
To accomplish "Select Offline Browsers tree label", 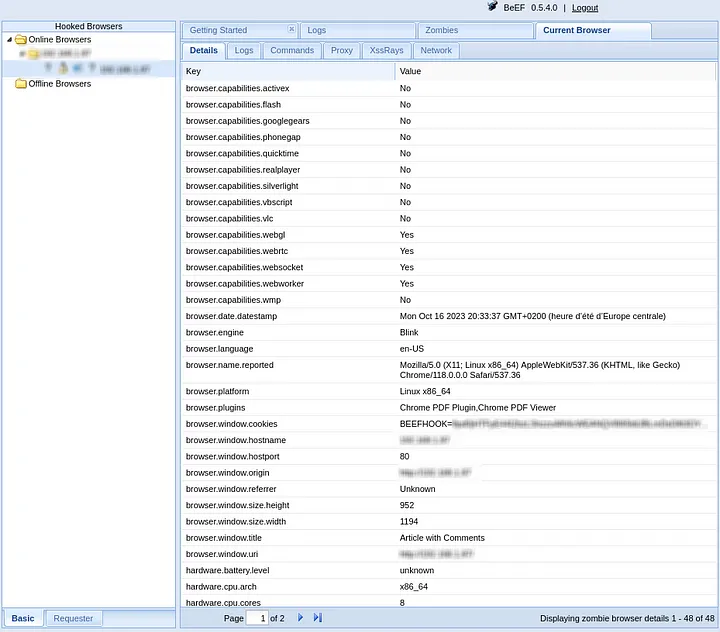I will pos(60,84).
